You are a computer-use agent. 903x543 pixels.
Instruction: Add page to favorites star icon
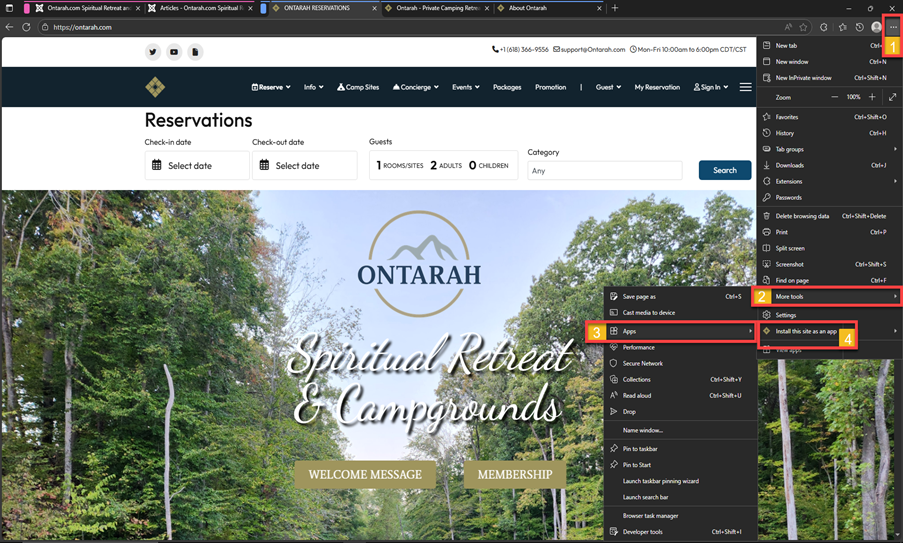[x=803, y=27]
